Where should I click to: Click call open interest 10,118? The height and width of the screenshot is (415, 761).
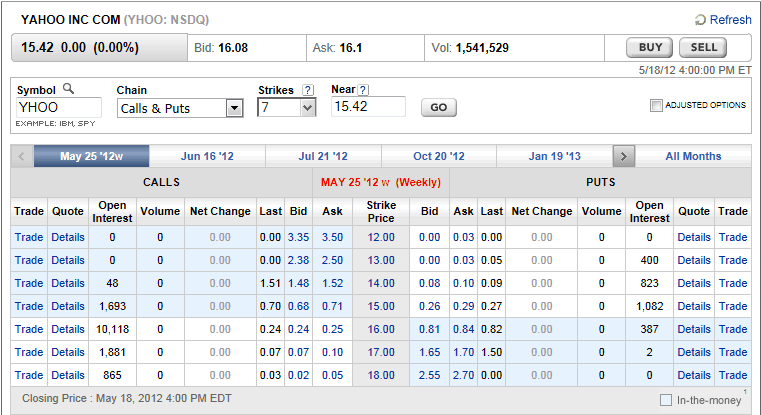click(x=113, y=329)
